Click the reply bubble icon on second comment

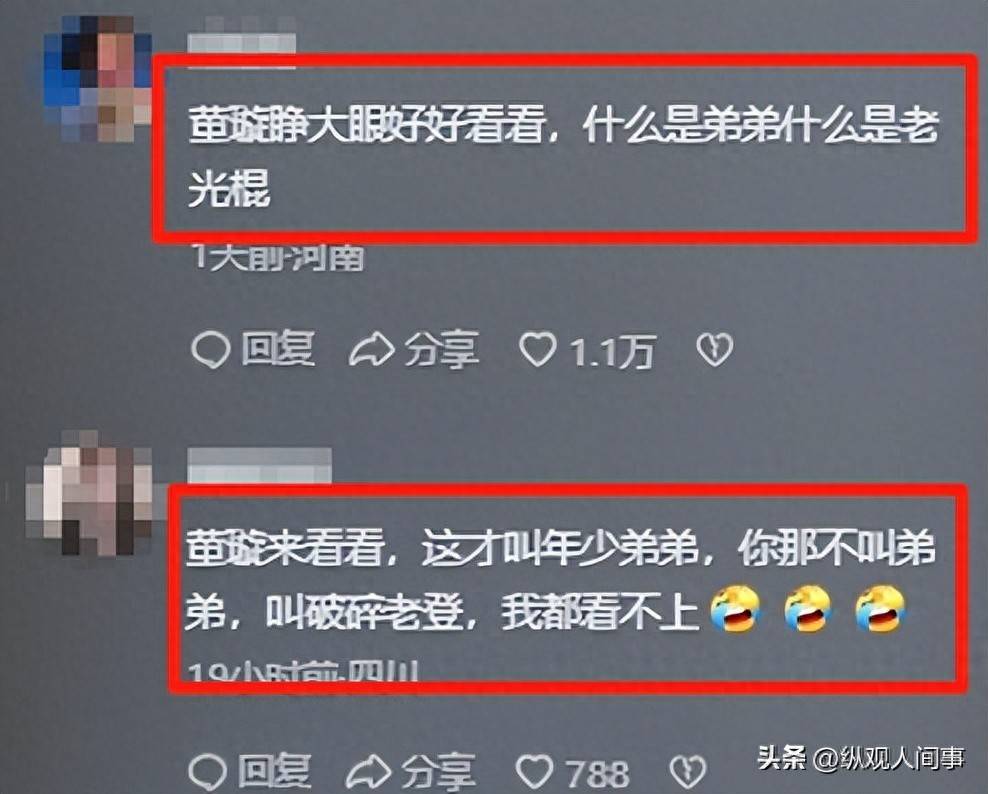point(207,771)
